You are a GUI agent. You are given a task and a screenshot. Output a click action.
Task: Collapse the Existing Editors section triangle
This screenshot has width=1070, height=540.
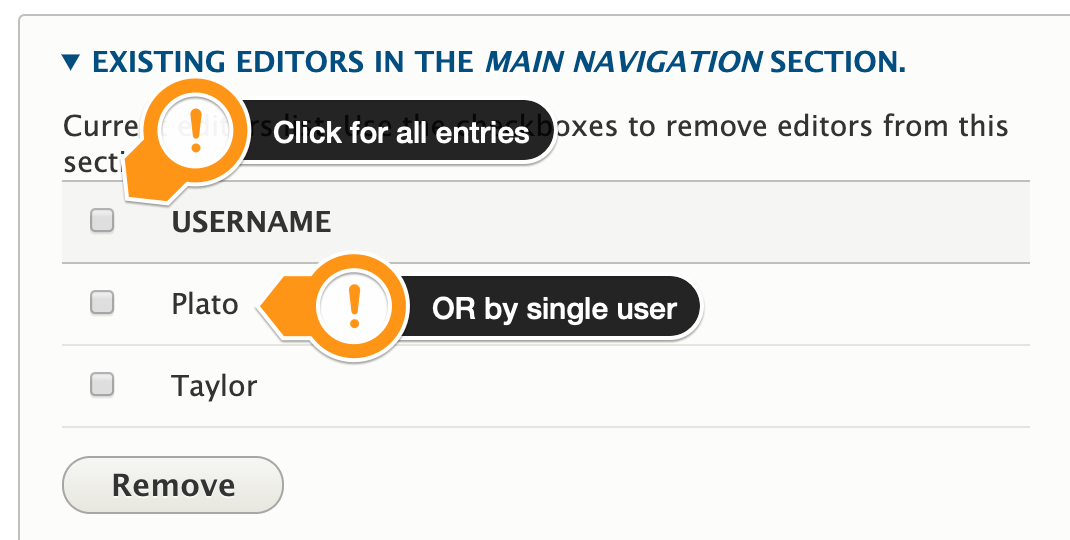(70, 65)
